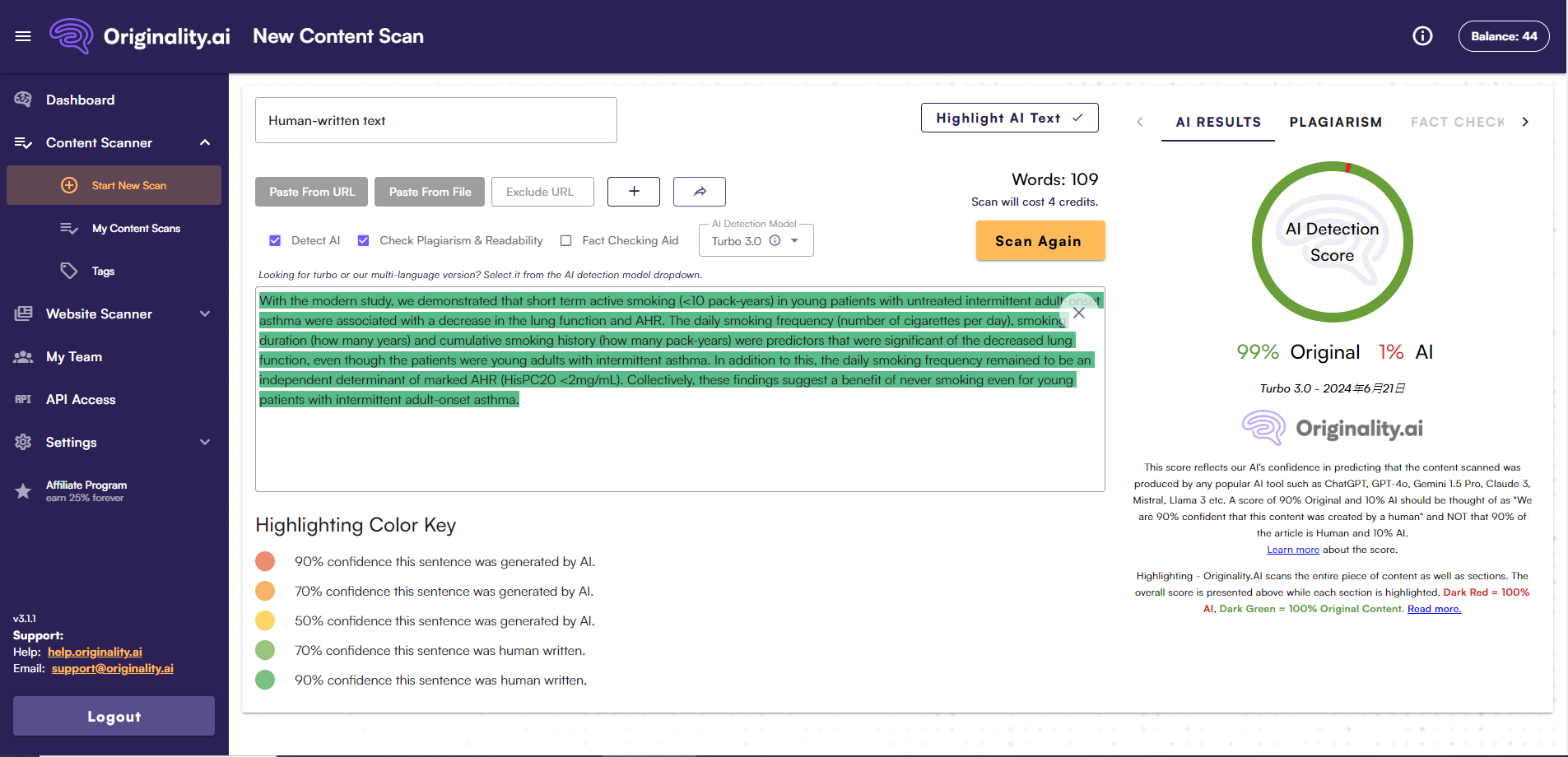
Task: Click the plus icon button
Action: 634,192
